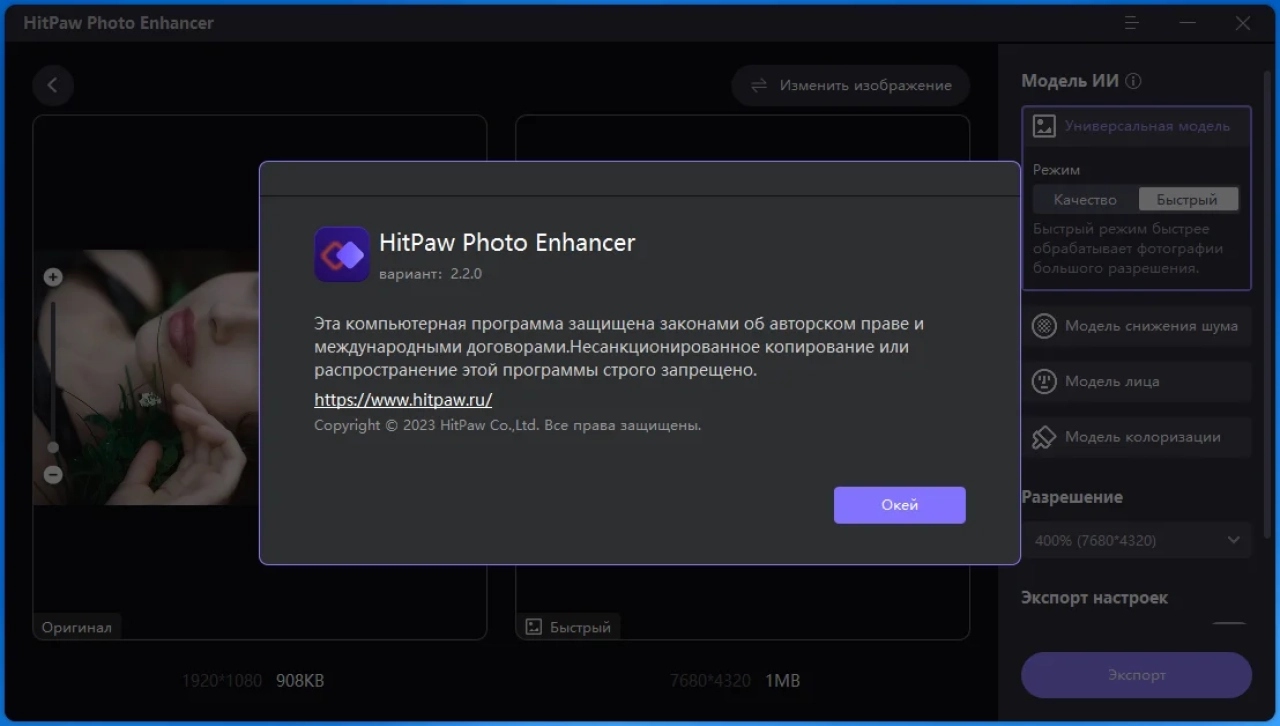Click the colorization model paint icon
This screenshot has height=726, width=1280.
[1044, 437]
